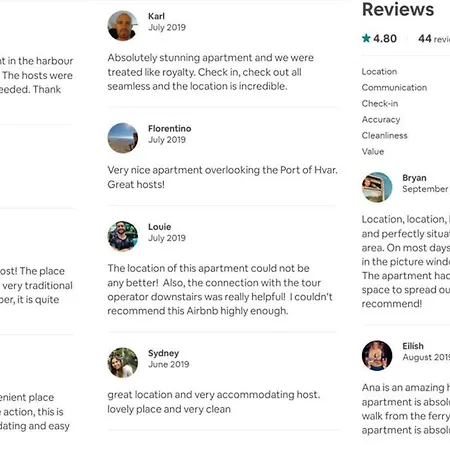Image resolution: width=450 pixels, height=450 pixels.
Task: Select the Value rating category
Action: pos(373,152)
